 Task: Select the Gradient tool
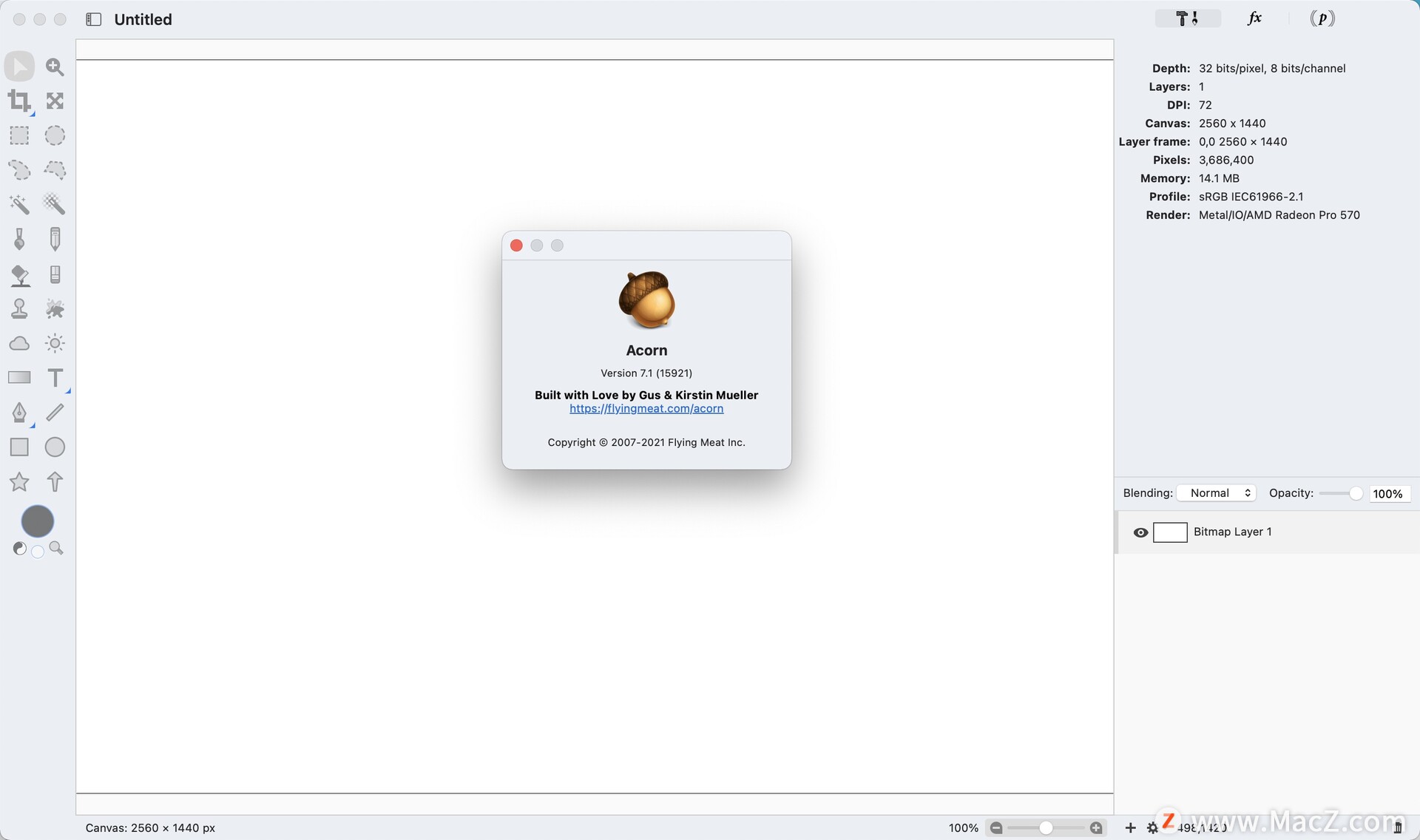click(x=20, y=377)
